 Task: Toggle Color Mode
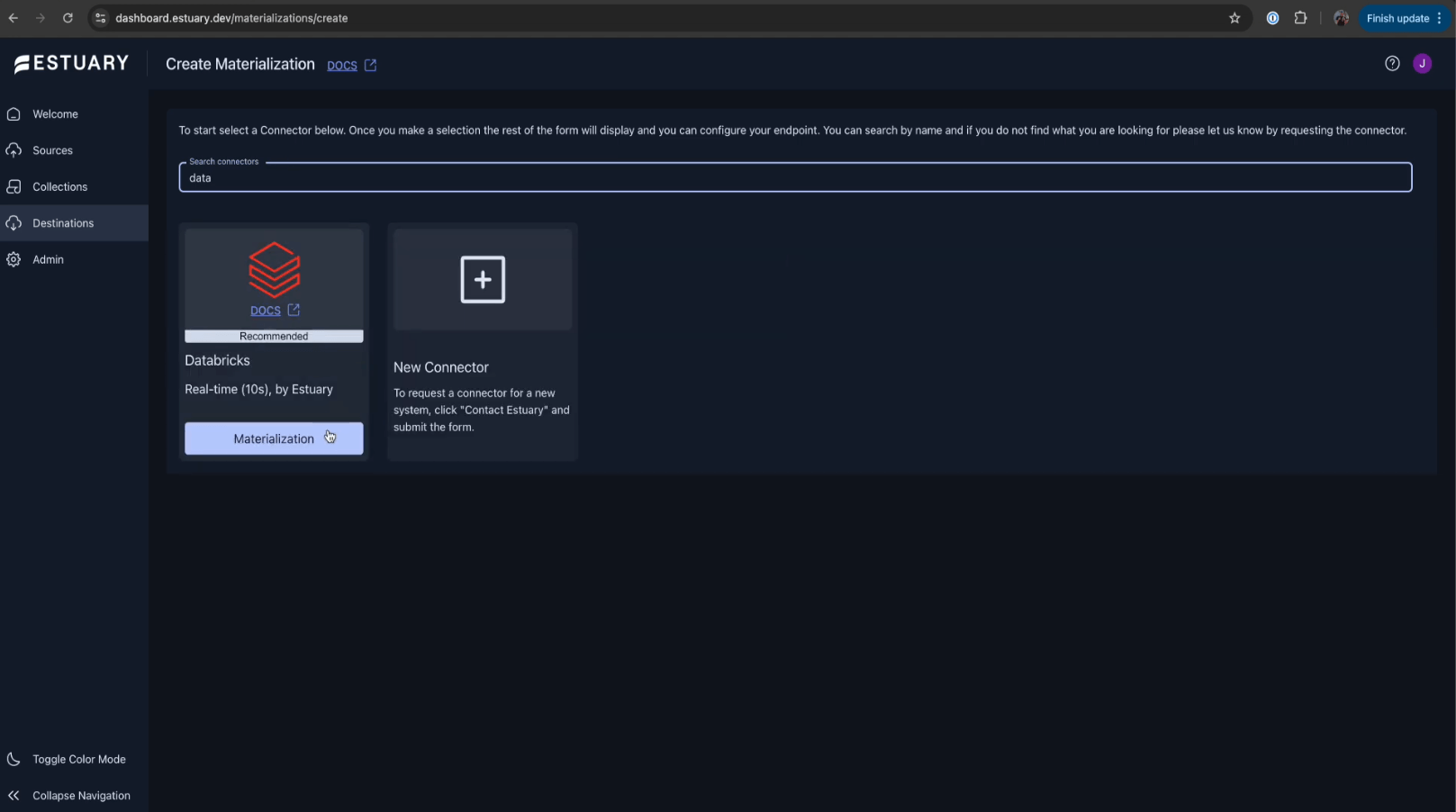(74, 759)
